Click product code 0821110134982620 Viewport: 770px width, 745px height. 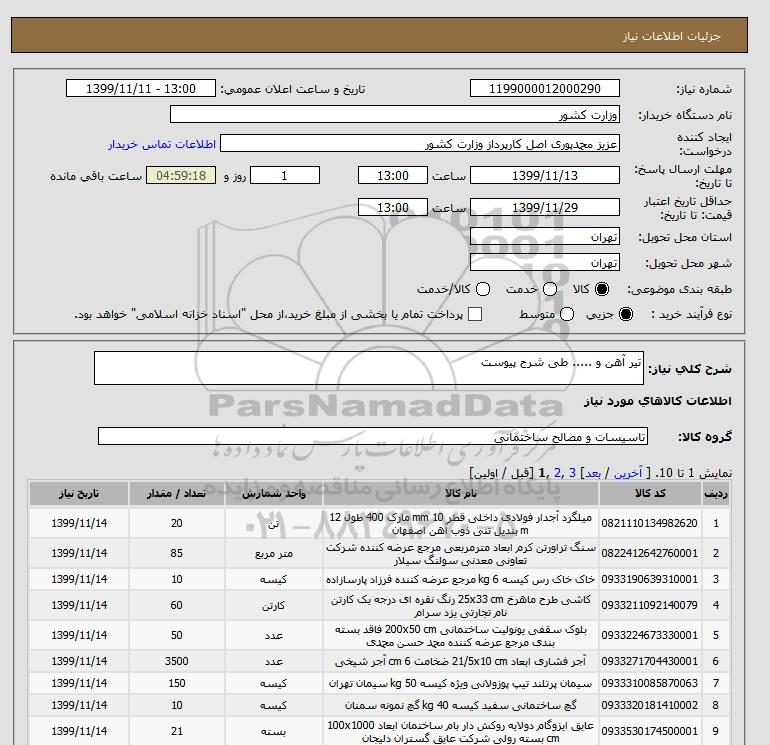coord(649,524)
